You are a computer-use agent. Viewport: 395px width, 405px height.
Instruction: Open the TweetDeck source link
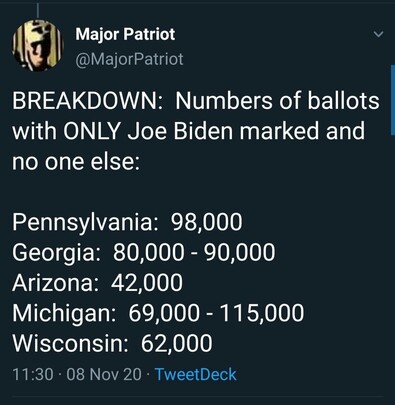pyautogui.click(x=196, y=374)
